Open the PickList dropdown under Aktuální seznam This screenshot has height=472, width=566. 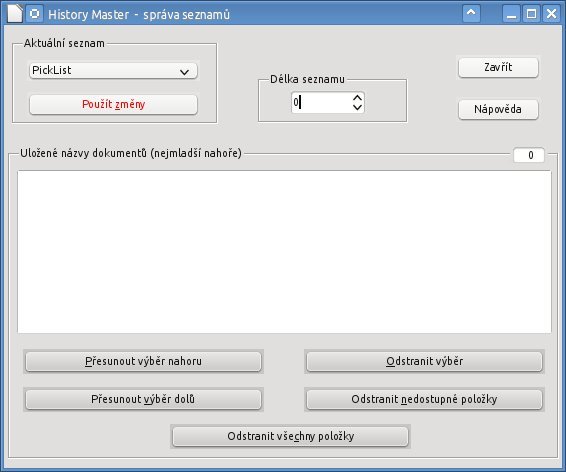click(113, 70)
